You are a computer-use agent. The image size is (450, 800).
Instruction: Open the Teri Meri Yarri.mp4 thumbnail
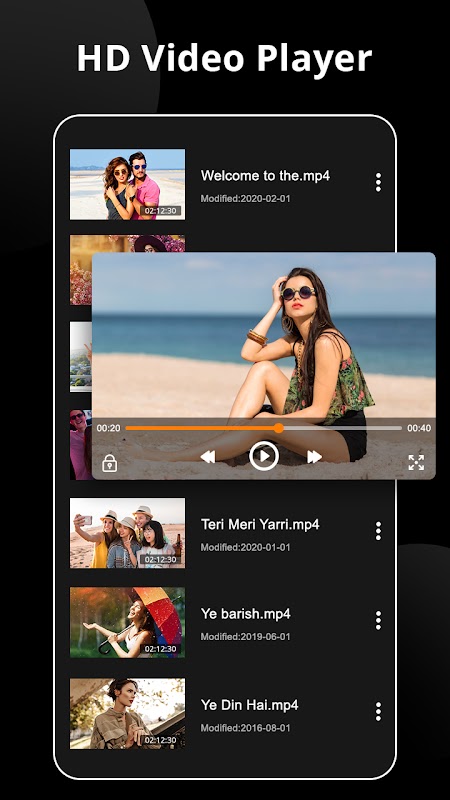128,533
